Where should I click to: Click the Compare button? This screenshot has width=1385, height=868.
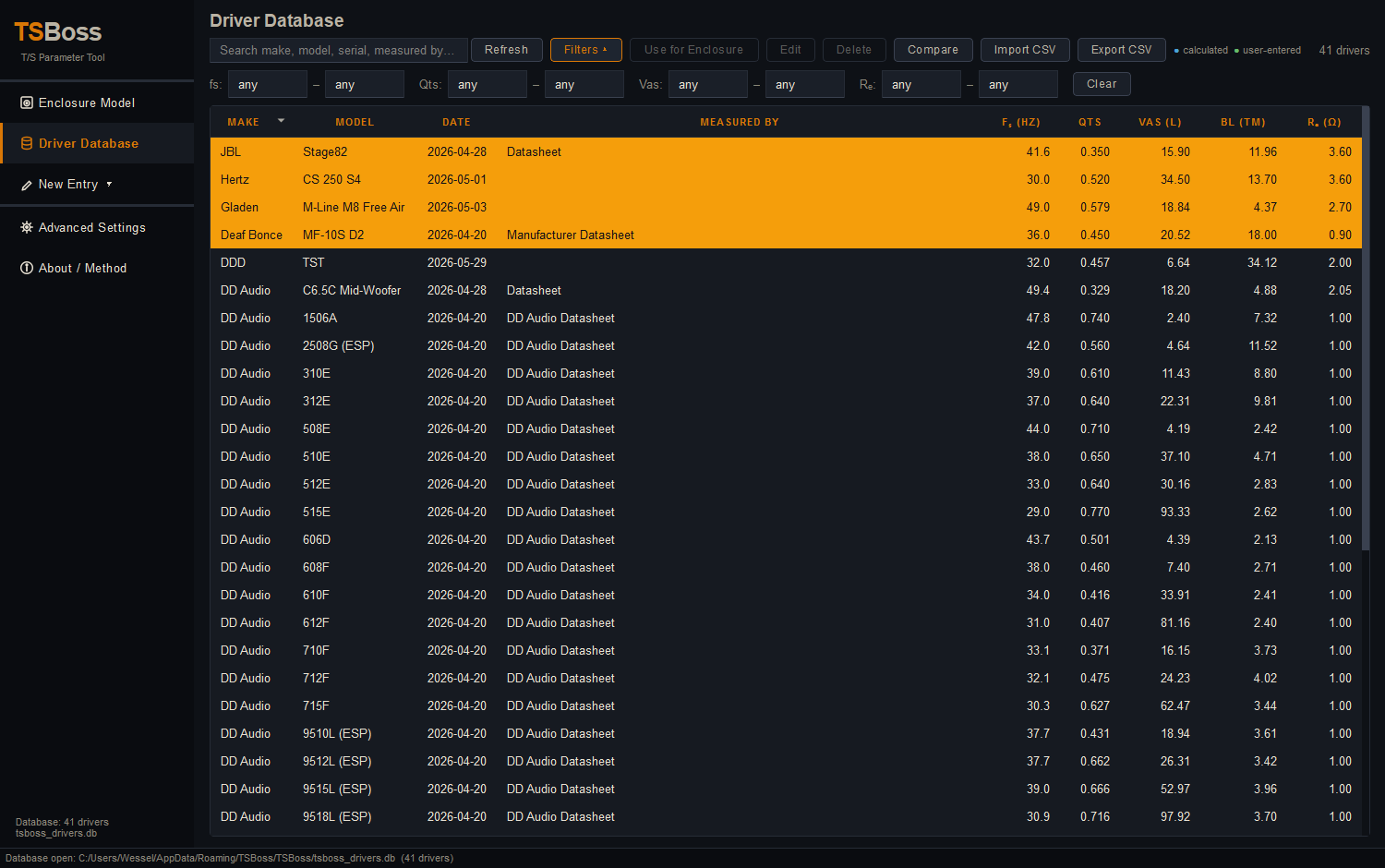coord(933,50)
